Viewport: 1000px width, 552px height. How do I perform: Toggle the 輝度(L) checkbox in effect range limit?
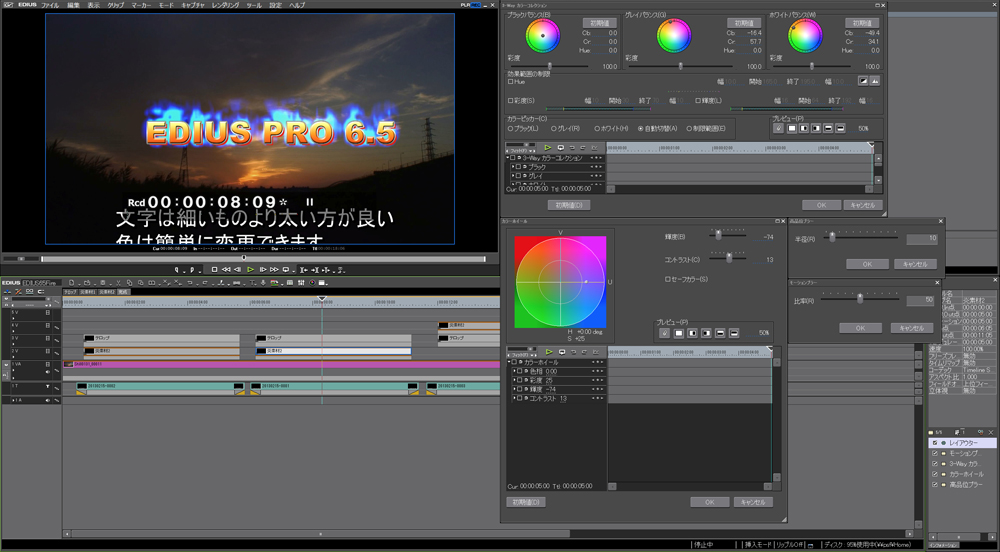point(698,101)
